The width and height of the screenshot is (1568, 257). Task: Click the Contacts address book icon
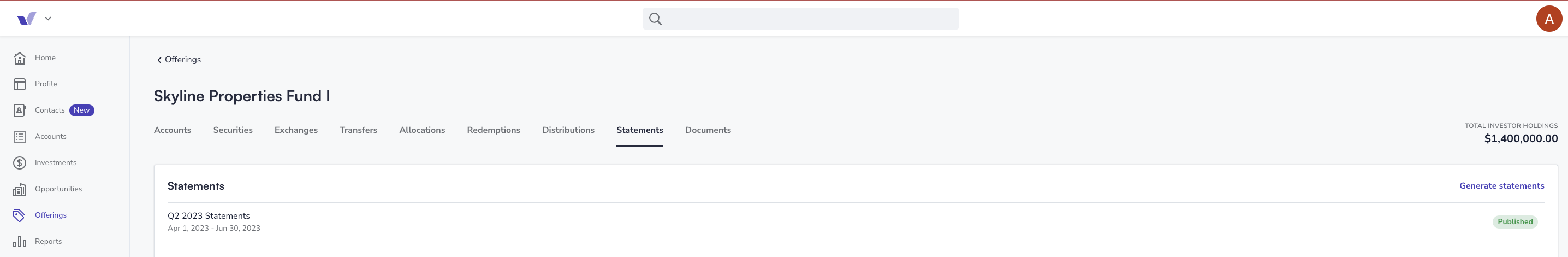(20, 110)
